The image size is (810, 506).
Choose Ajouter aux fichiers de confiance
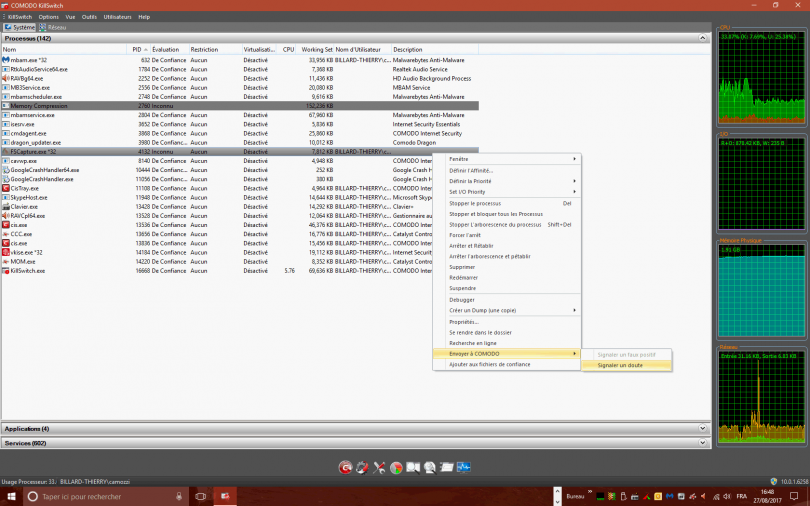[507, 365]
